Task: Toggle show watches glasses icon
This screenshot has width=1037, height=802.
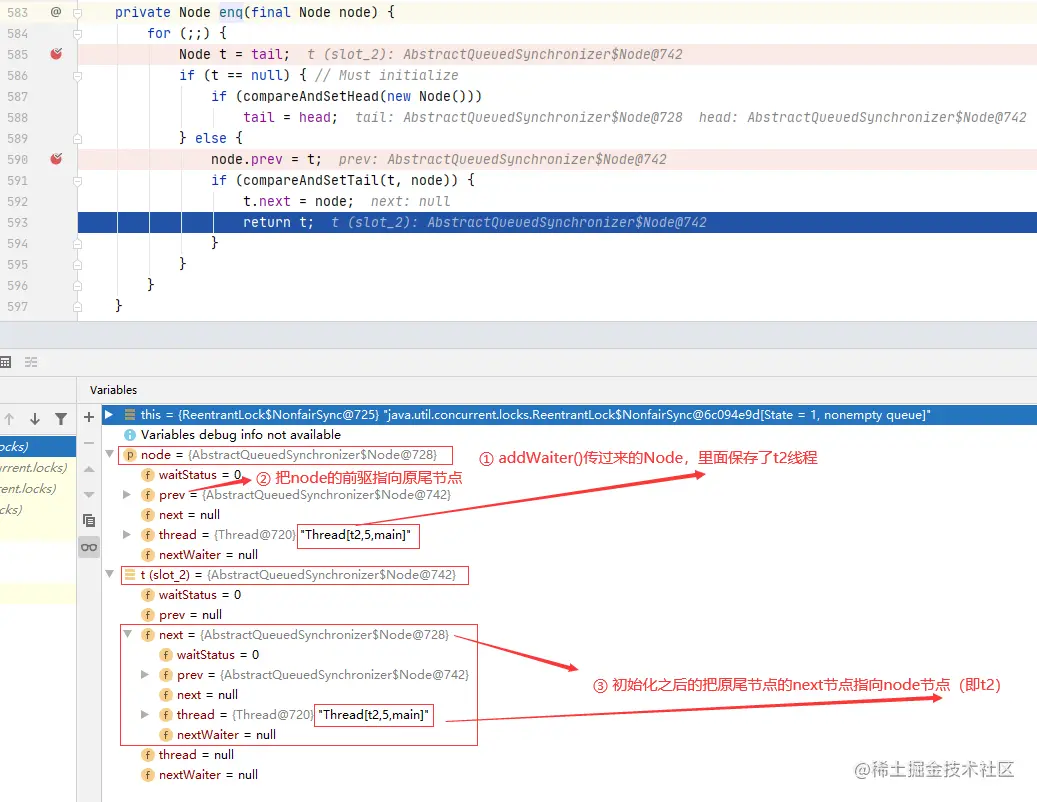Action: [89, 547]
